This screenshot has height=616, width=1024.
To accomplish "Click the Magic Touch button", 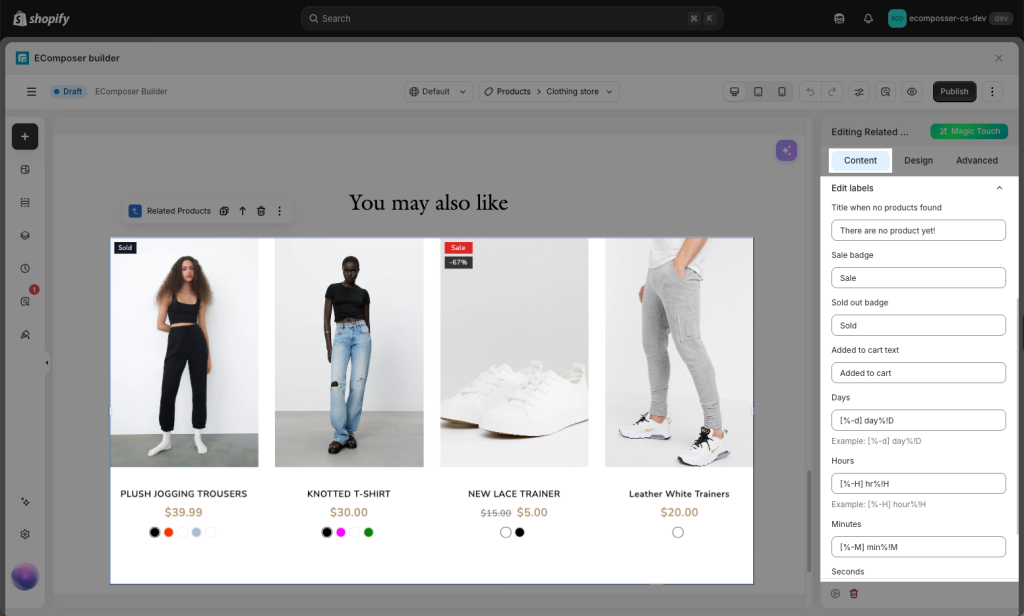I will 969,131.
